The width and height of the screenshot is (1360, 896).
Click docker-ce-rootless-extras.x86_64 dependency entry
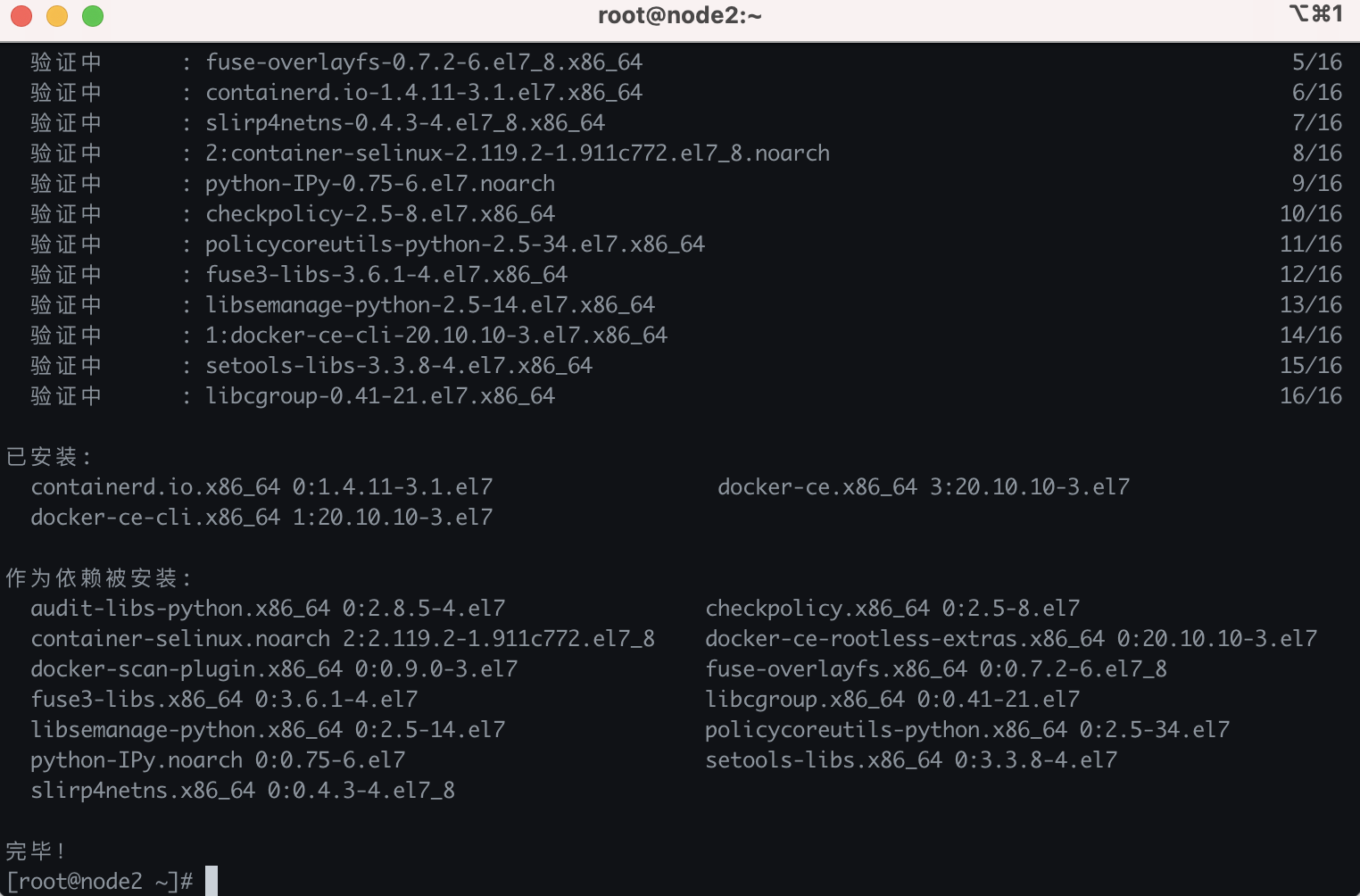click(x=1011, y=639)
